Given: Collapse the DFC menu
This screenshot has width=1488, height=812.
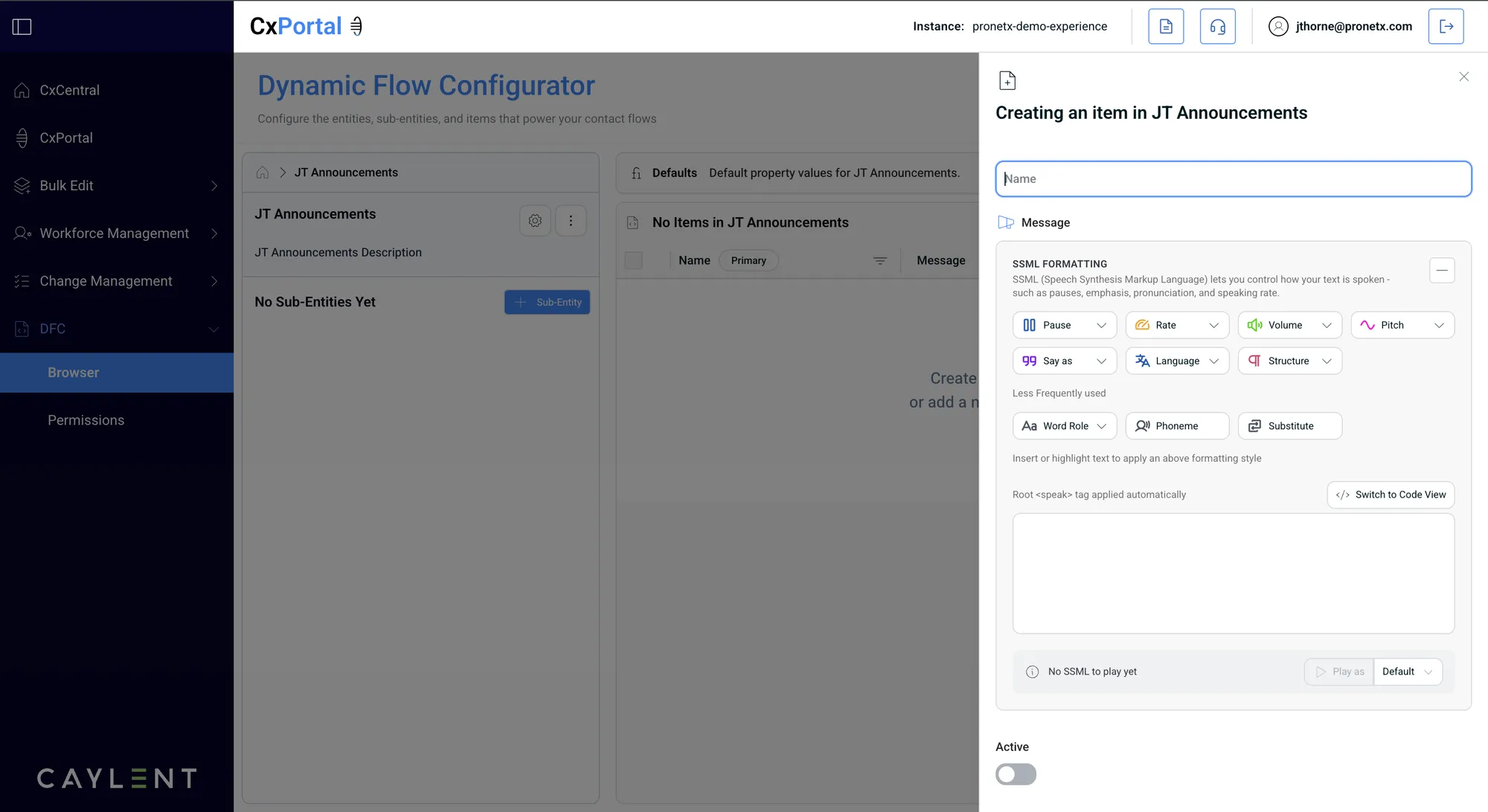Looking at the screenshot, I should (117, 329).
